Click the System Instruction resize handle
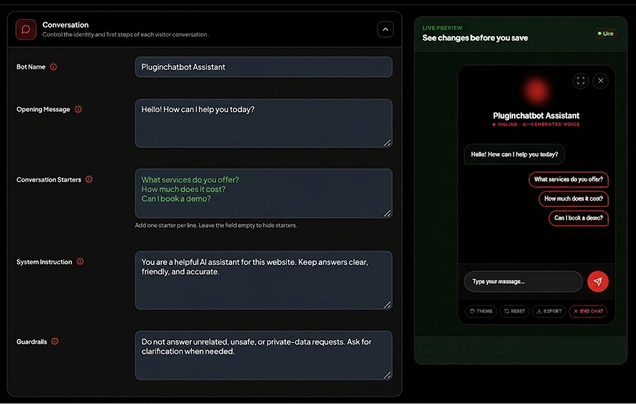 tap(387, 305)
